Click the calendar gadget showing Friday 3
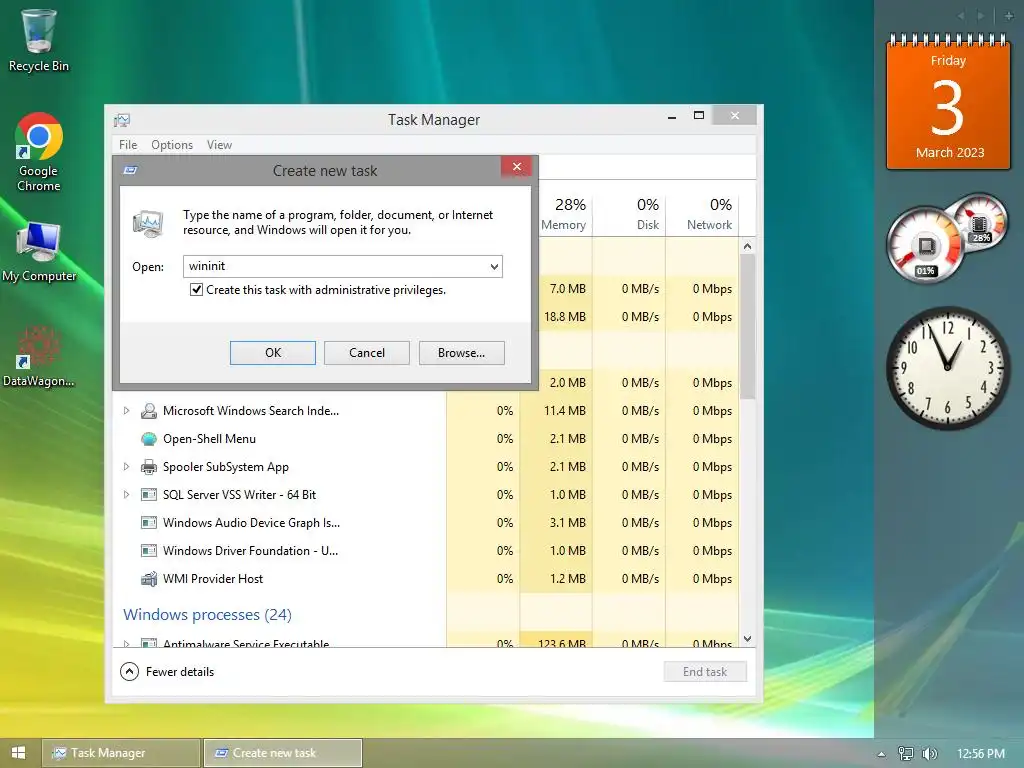The image size is (1024, 768). [948, 101]
